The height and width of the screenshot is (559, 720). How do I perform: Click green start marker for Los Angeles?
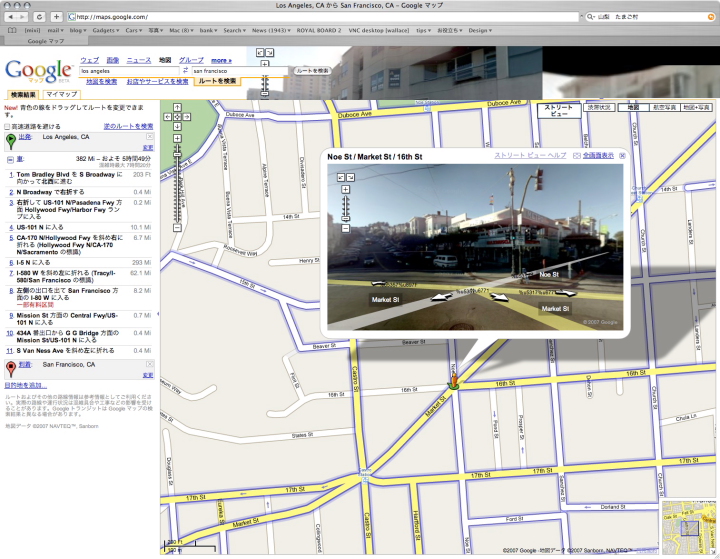click(11, 141)
